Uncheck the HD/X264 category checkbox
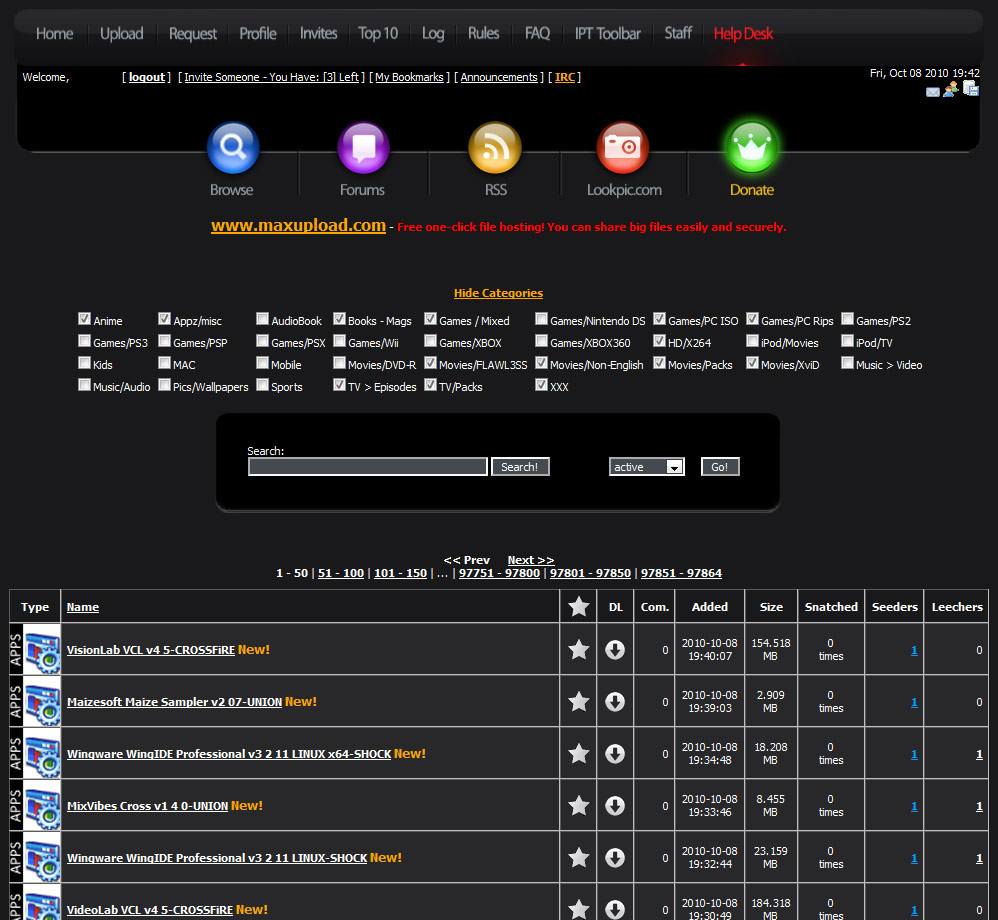Screen dimensions: 998x920 coord(659,341)
